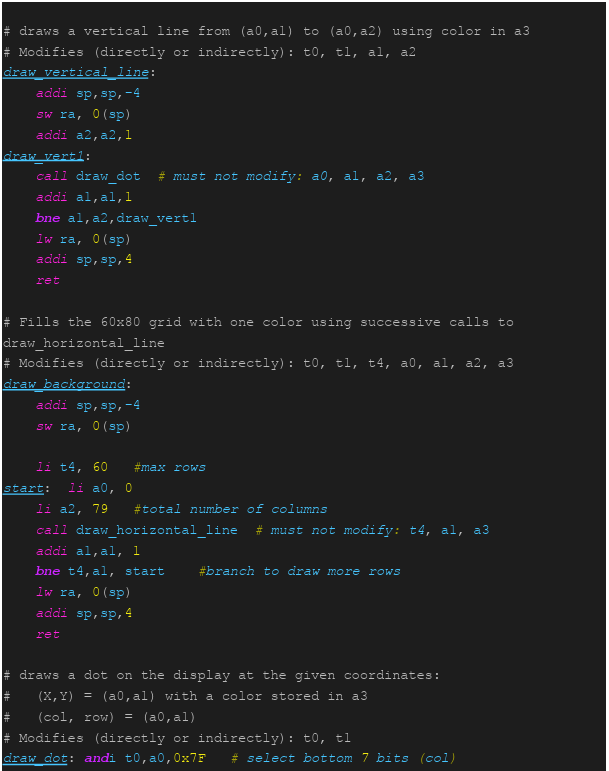The height and width of the screenshot is (771, 609).
Task: Click the 'li t4, 60' max rows line
Action: [x=72, y=467]
